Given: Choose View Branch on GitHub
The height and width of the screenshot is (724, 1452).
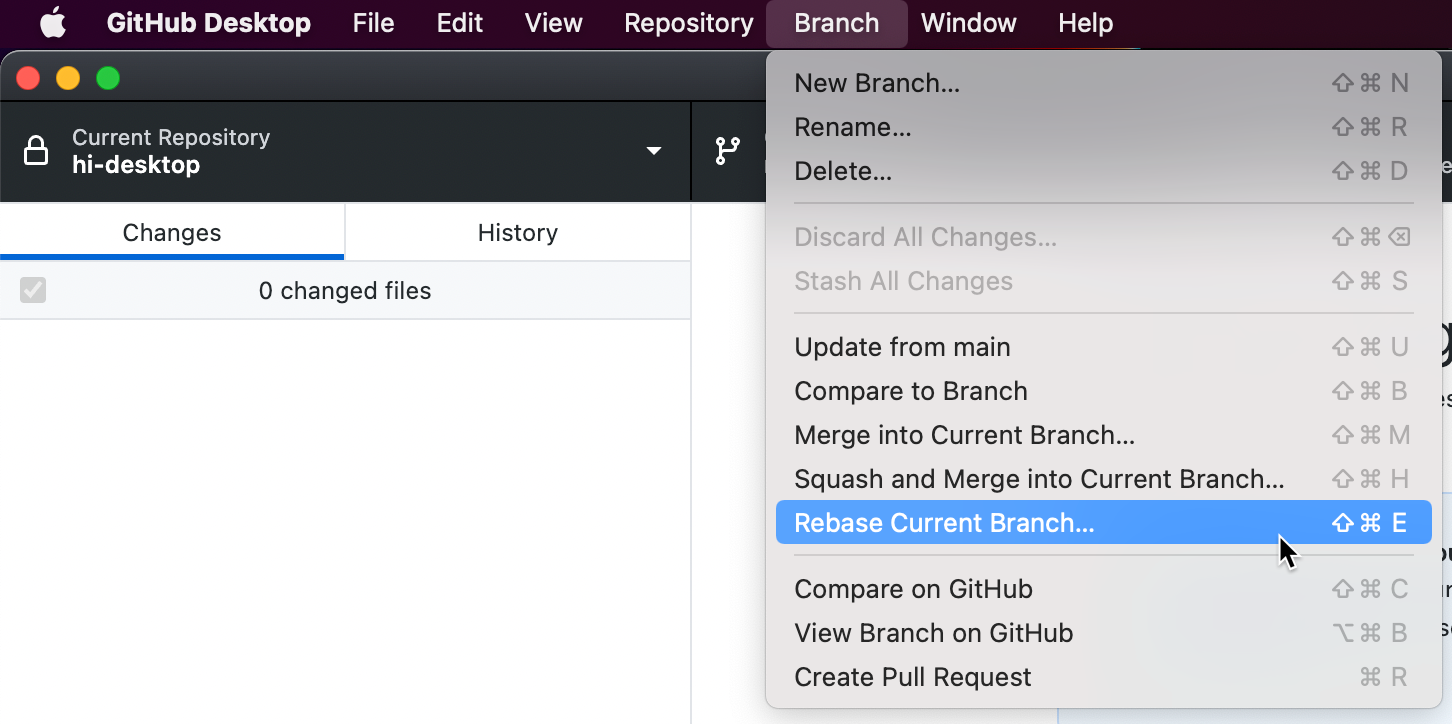Looking at the screenshot, I should [933, 633].
